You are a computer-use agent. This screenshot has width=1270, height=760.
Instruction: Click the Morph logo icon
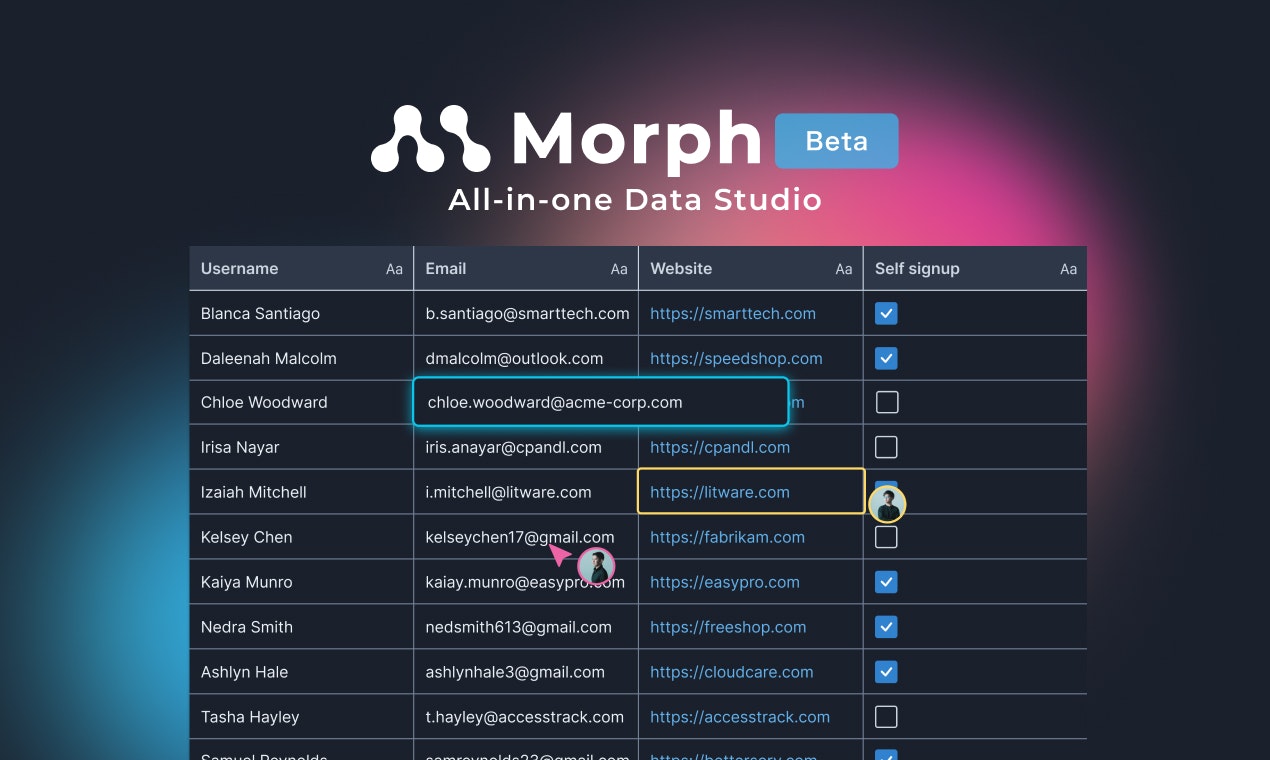click(432, 138)
